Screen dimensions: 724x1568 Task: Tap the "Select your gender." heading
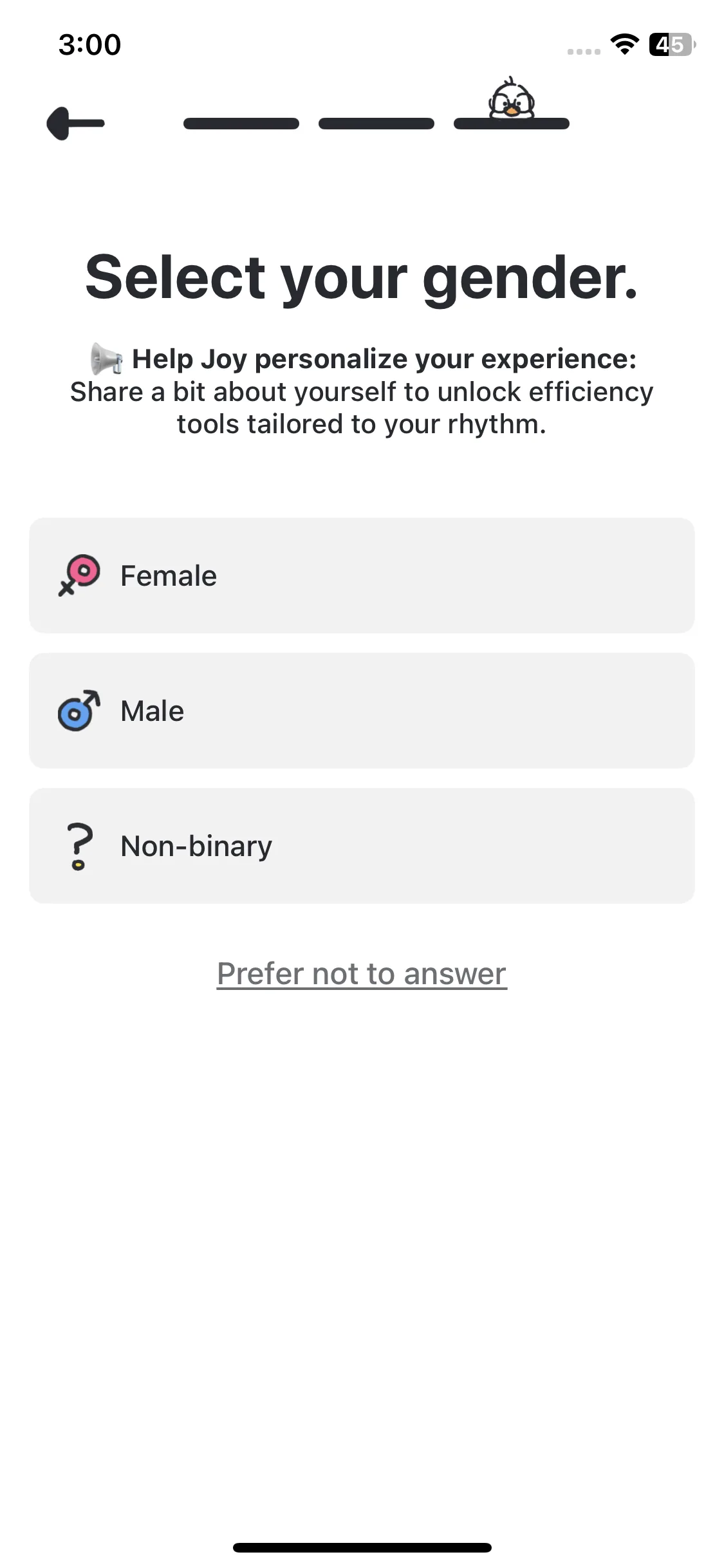click(362, 277)
